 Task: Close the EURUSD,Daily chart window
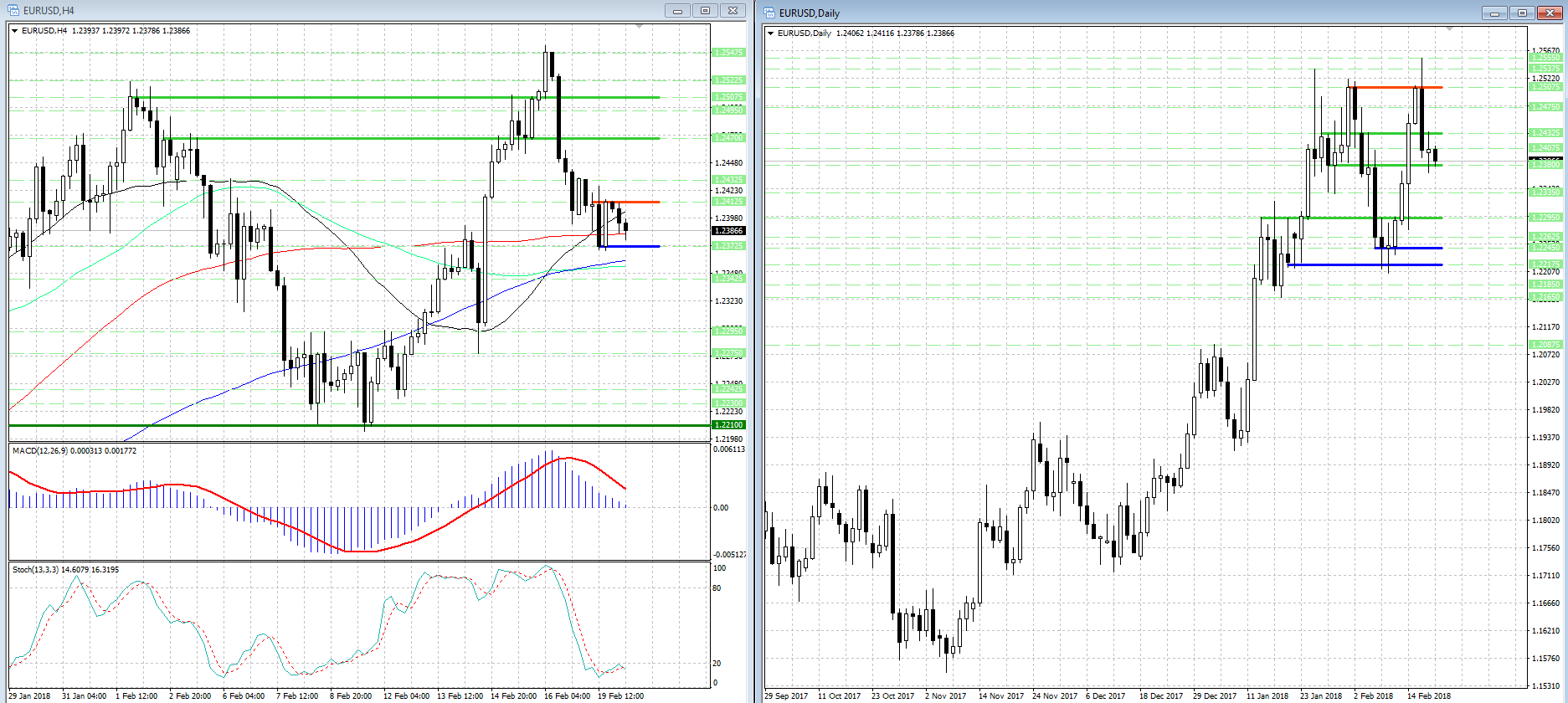point(1550,13)
